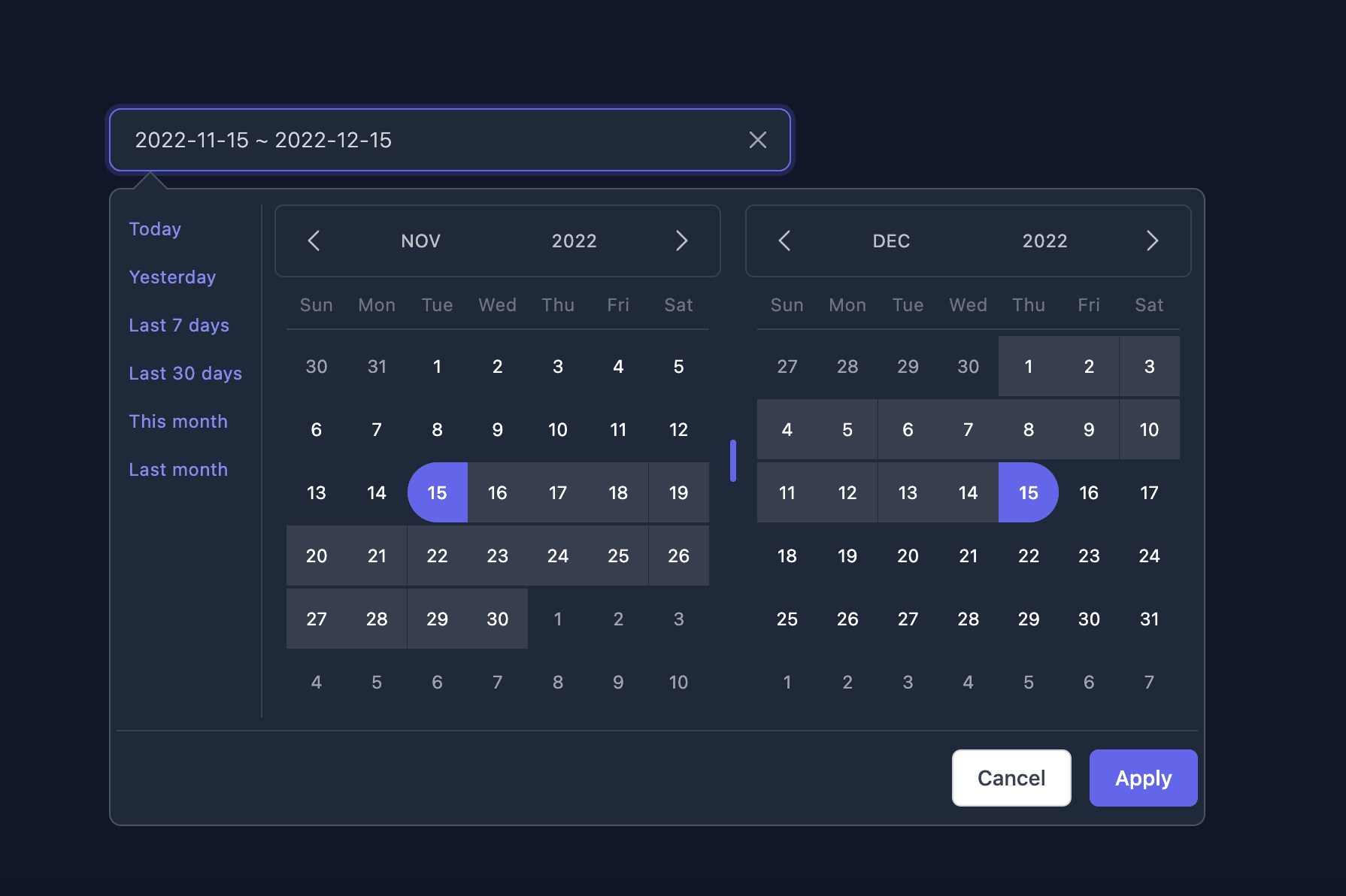Image resolution: width=1346 pixels, height=896 pixels.
Task: Click the date range input field
Action: (x=450, y=140)
